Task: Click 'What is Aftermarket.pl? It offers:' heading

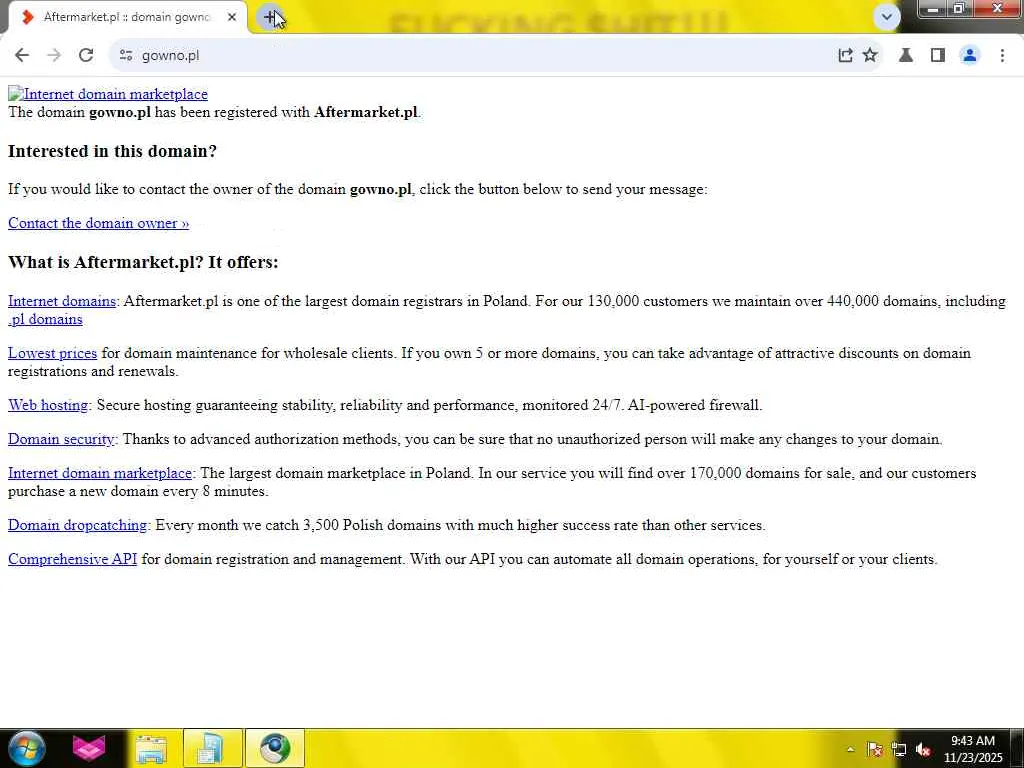Action: coord(143,262)
